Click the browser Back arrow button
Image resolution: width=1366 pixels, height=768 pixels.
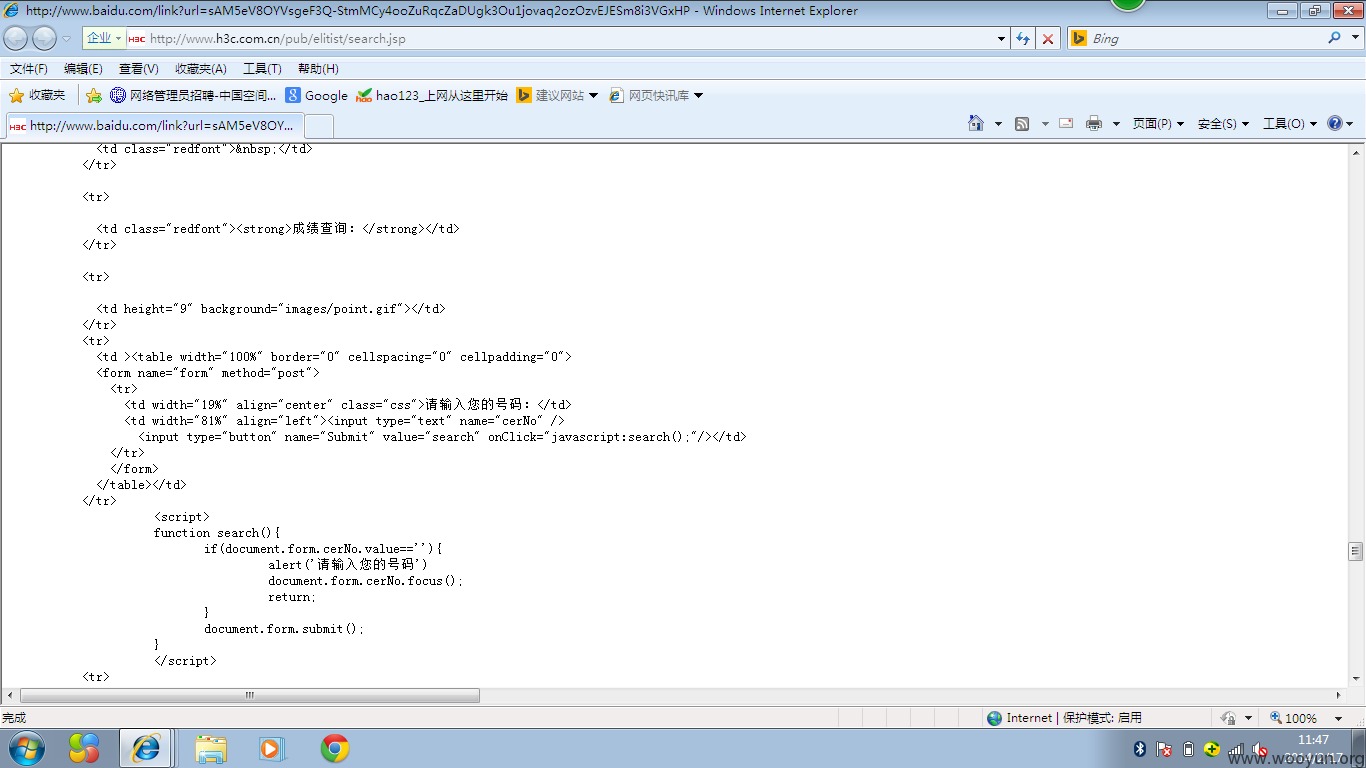(x=16, y=38)
